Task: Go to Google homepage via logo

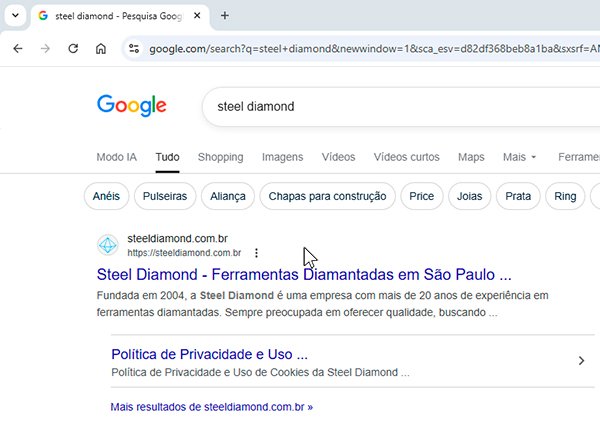Action: 132,105
